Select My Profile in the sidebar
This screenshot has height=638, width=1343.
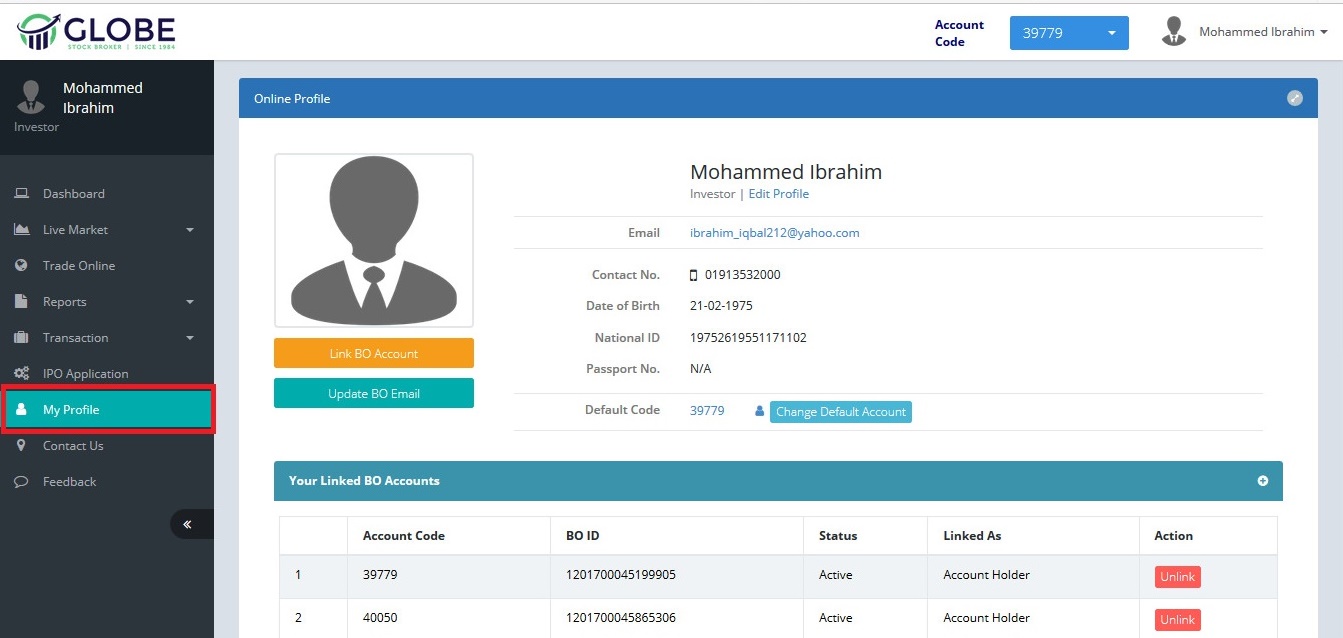click(107, 410)
